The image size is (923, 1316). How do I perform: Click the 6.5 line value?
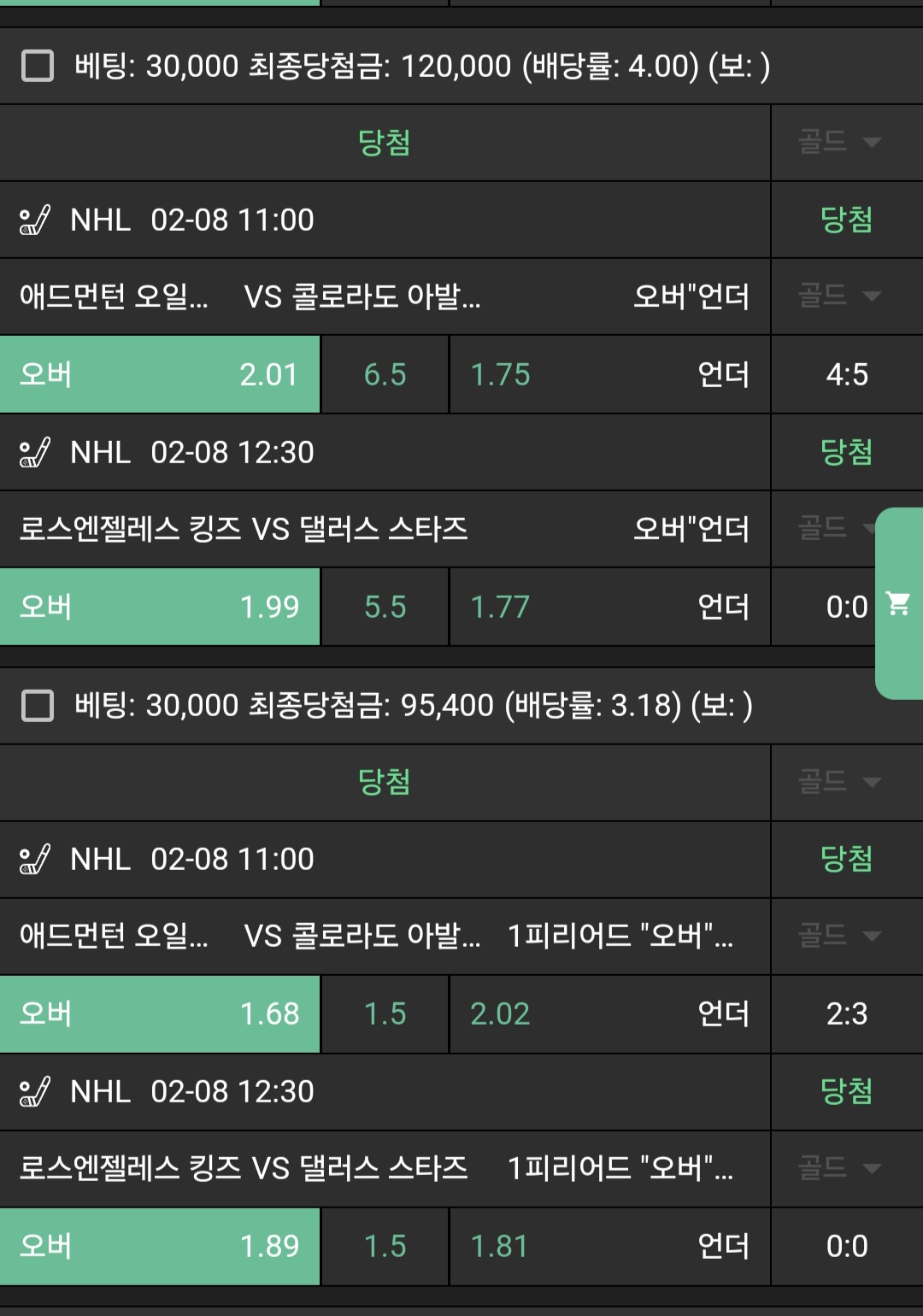tap(385, 374)
